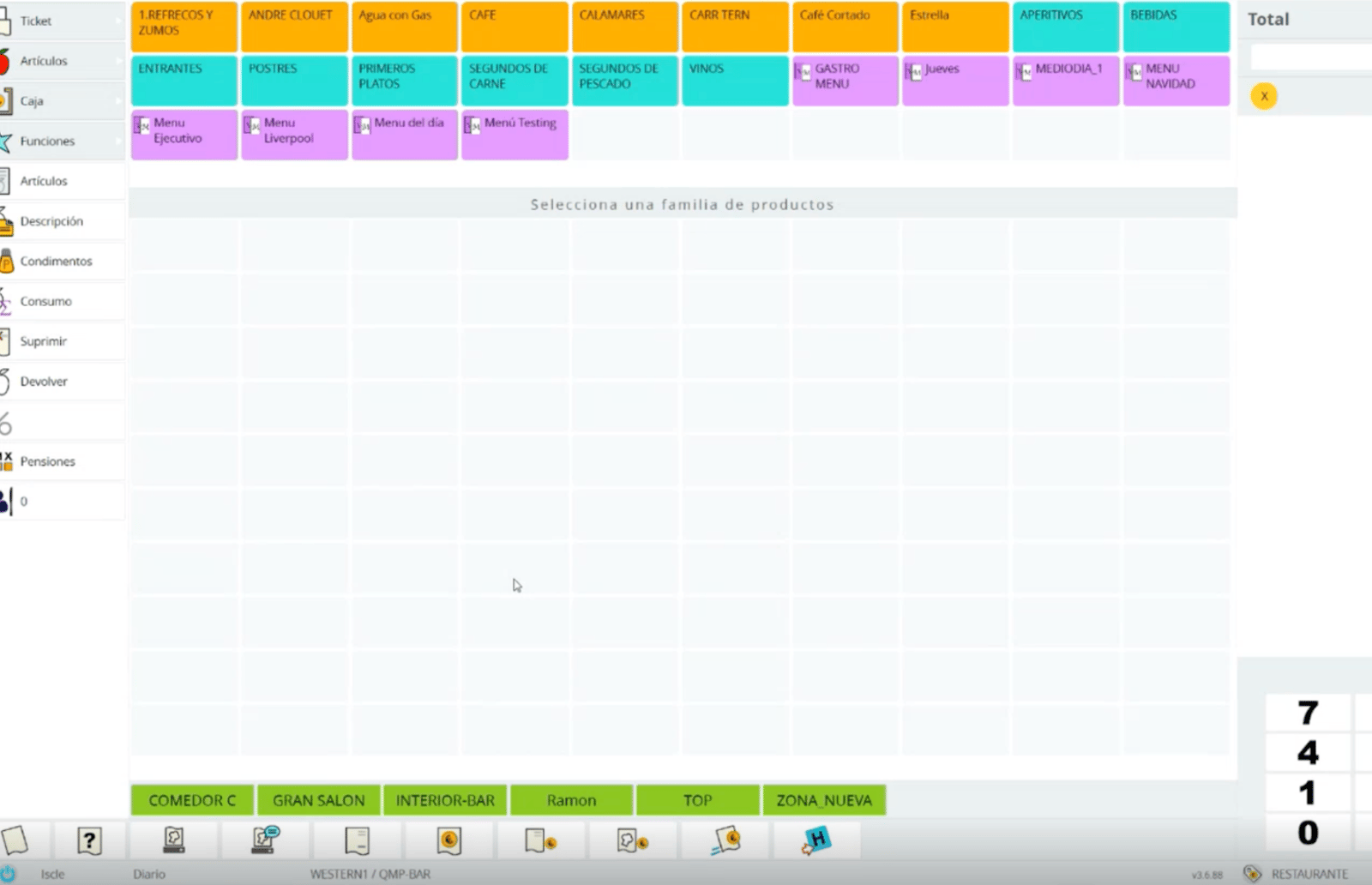Viewport: 1372px width, 885px height.
Task: Click the blue power icon in status bar
Action: click(8, 874)
